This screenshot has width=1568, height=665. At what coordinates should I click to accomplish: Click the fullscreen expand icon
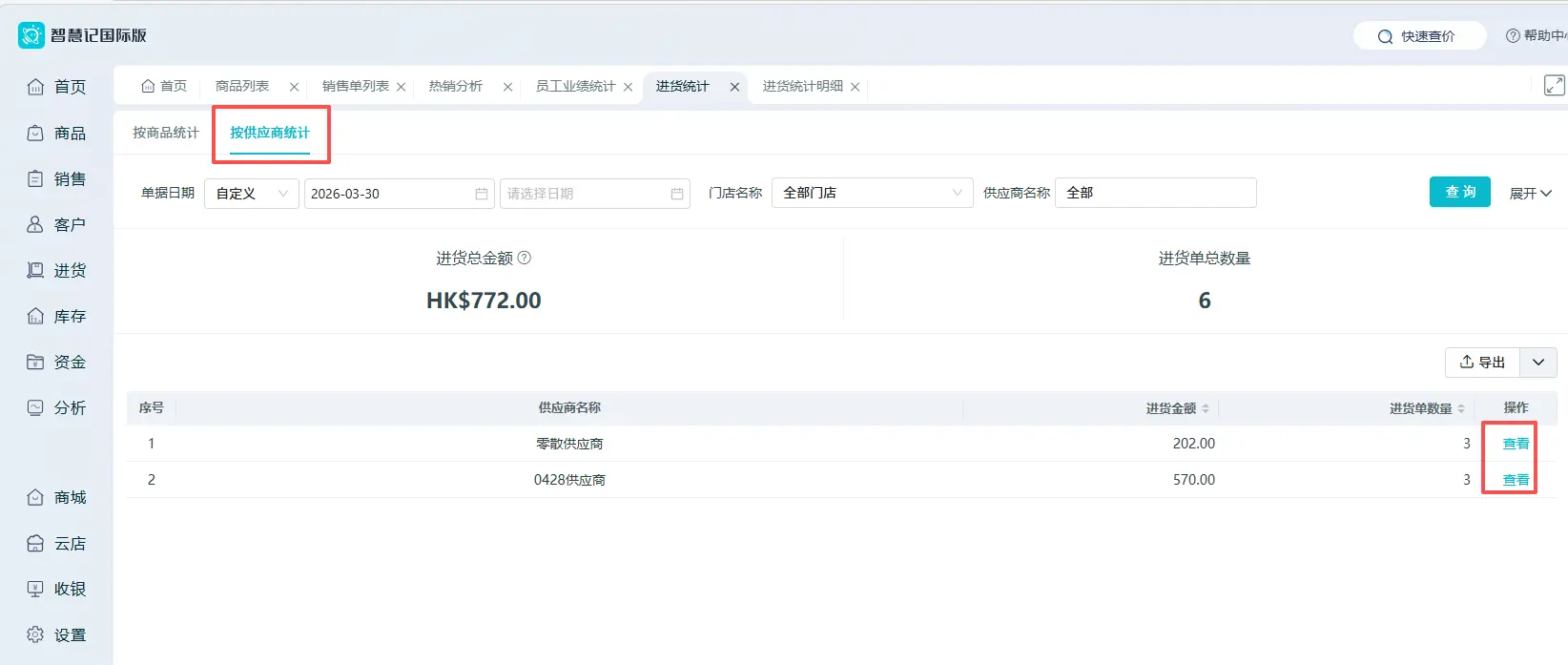[x=1554, y=85]
